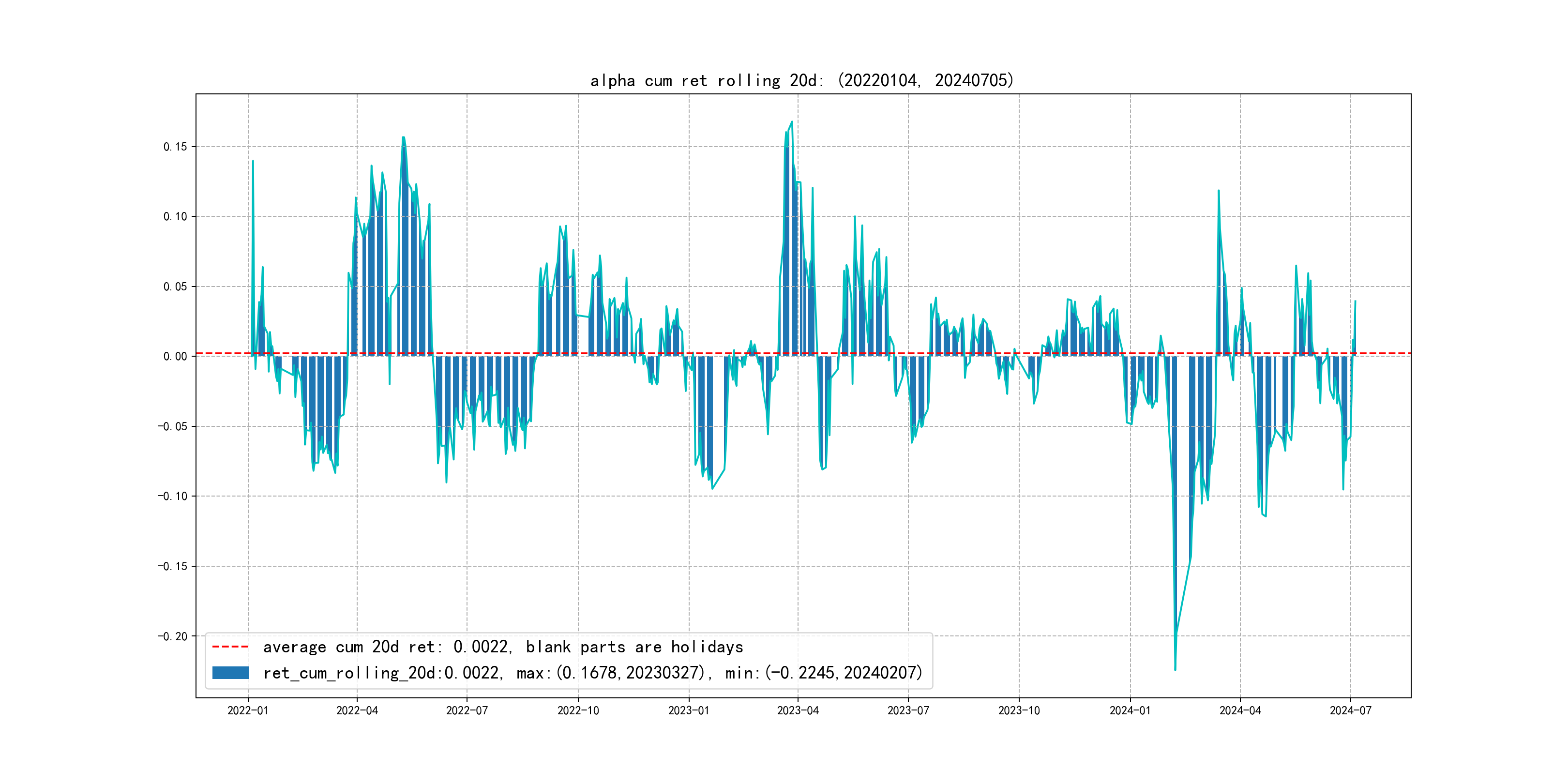Screen dimensions: 1568x784
Task: Click the 2022-04 x-axis label
Action: pyautogui.click(x=357, y=710)
